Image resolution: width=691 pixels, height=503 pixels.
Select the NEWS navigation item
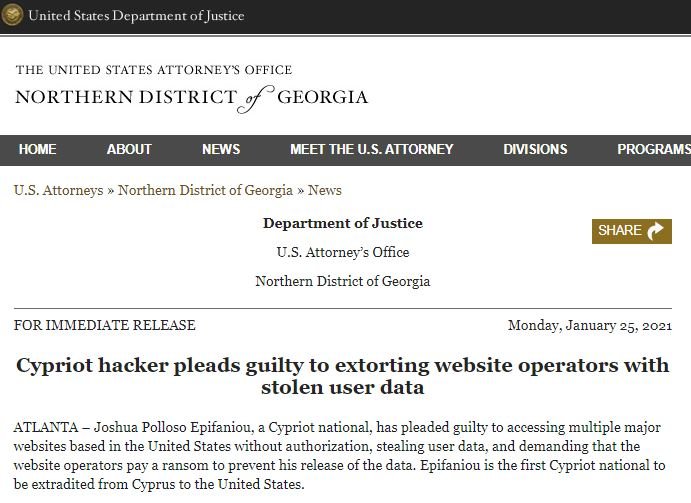(221, 149)
